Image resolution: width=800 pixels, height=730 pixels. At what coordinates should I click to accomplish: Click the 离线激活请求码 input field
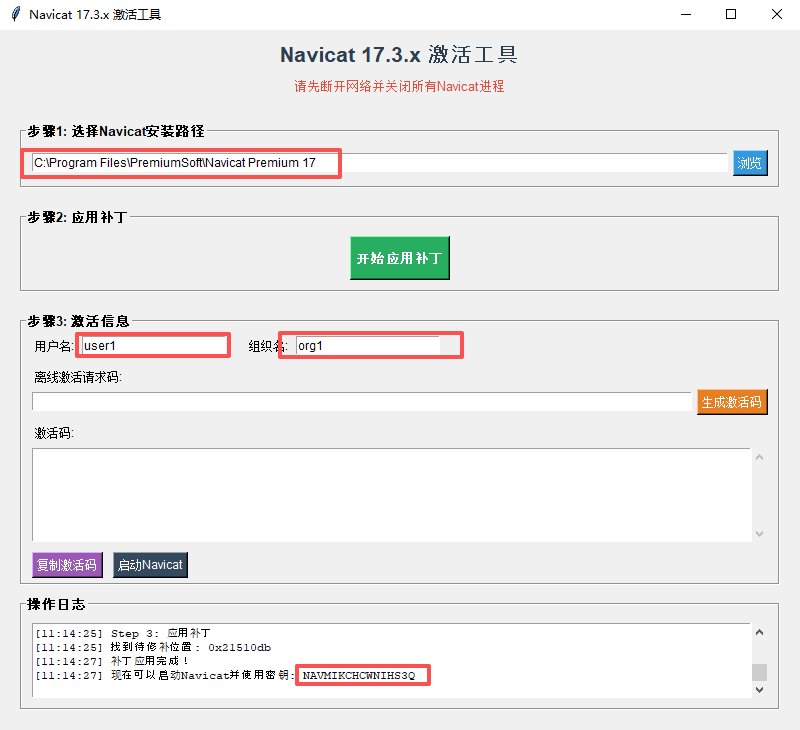(361, 401)
